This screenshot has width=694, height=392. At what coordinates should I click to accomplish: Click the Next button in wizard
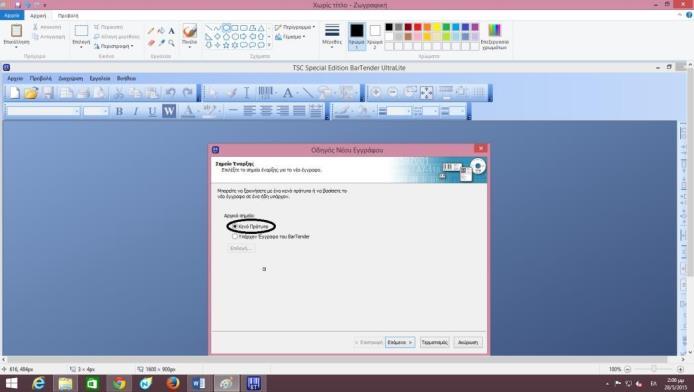(400, 342)
